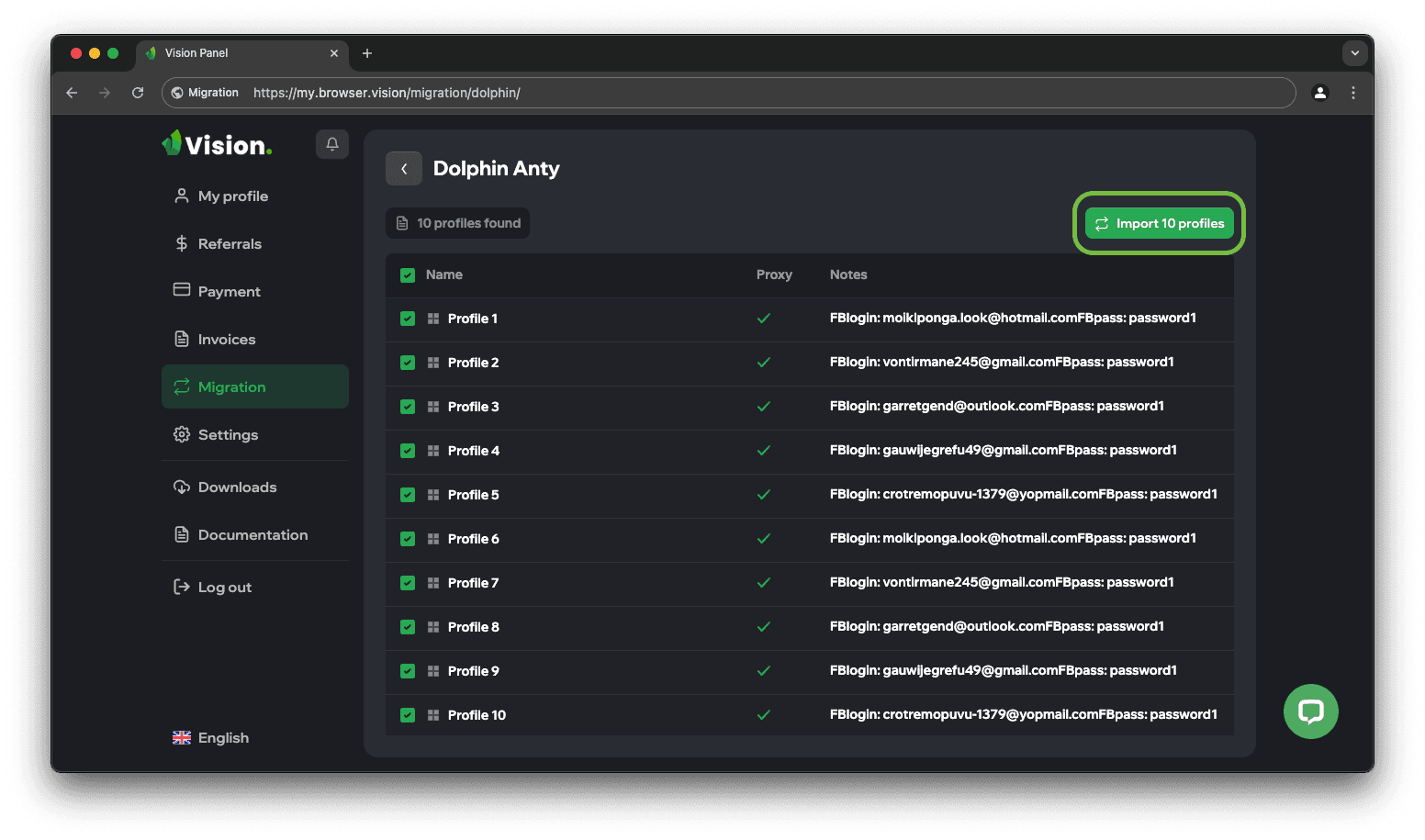The image size is (1425, 840).
Task: Deselect the Profile 7 checkbox
Action: pos(408,583)
